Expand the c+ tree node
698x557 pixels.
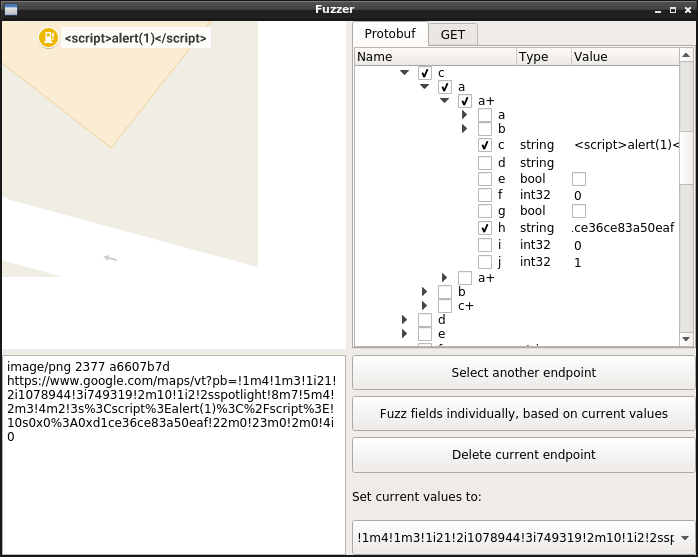click(x=424, y=306)
